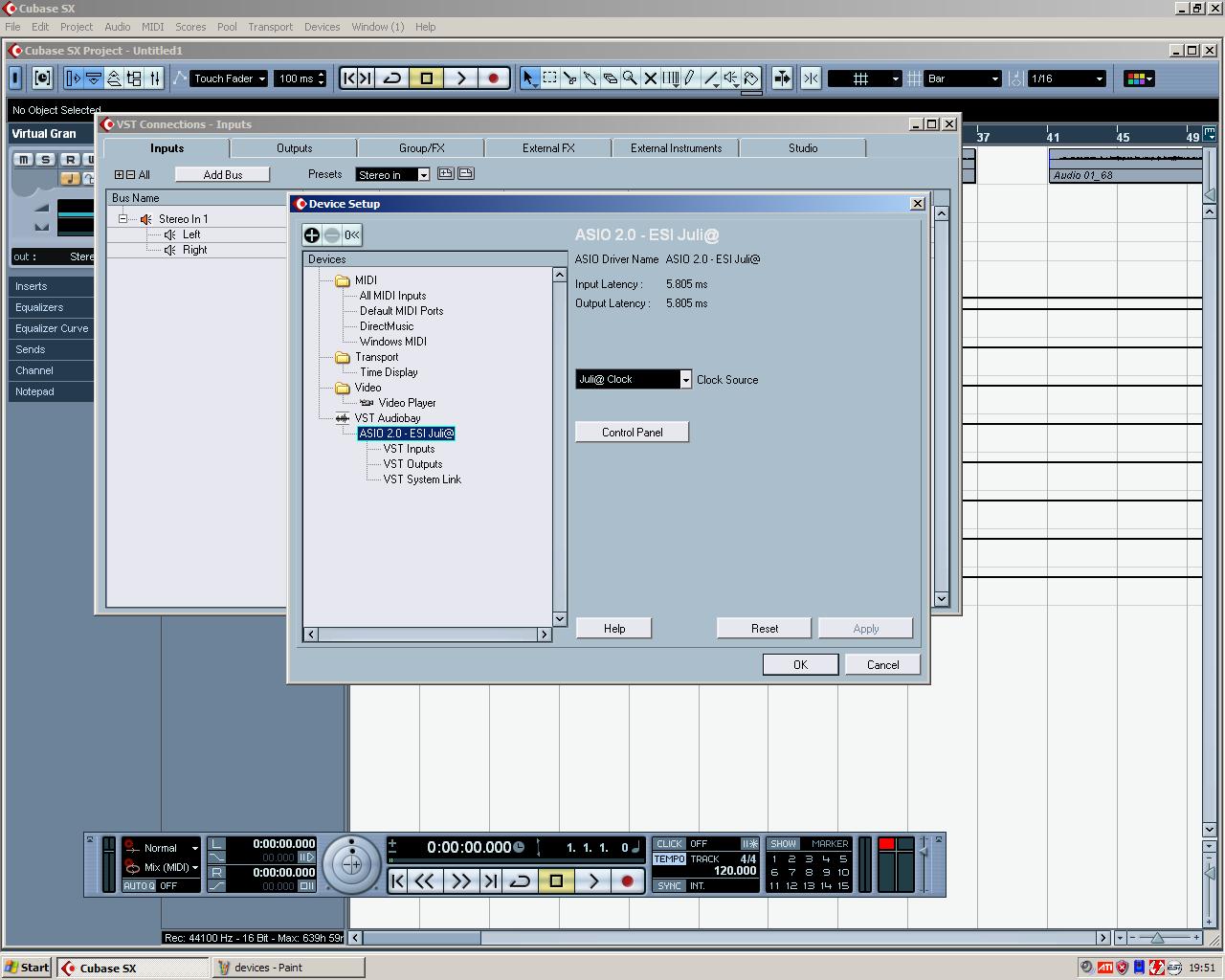
Task: Click OK in Device Setup
Action: tap(800, 665)
